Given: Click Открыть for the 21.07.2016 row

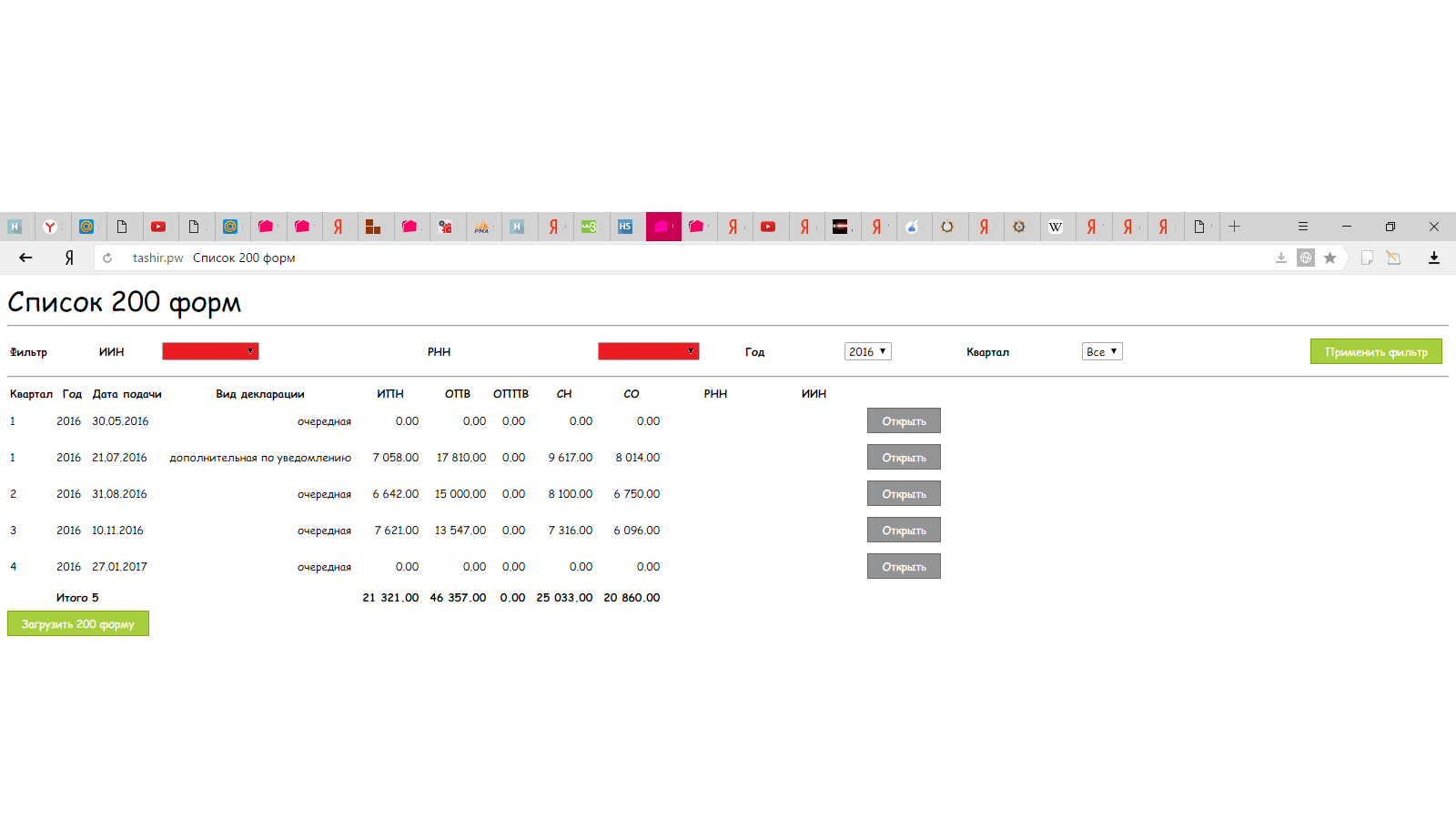Looking at the screenshot, I should pyautogui.click(x=904, y=457).
